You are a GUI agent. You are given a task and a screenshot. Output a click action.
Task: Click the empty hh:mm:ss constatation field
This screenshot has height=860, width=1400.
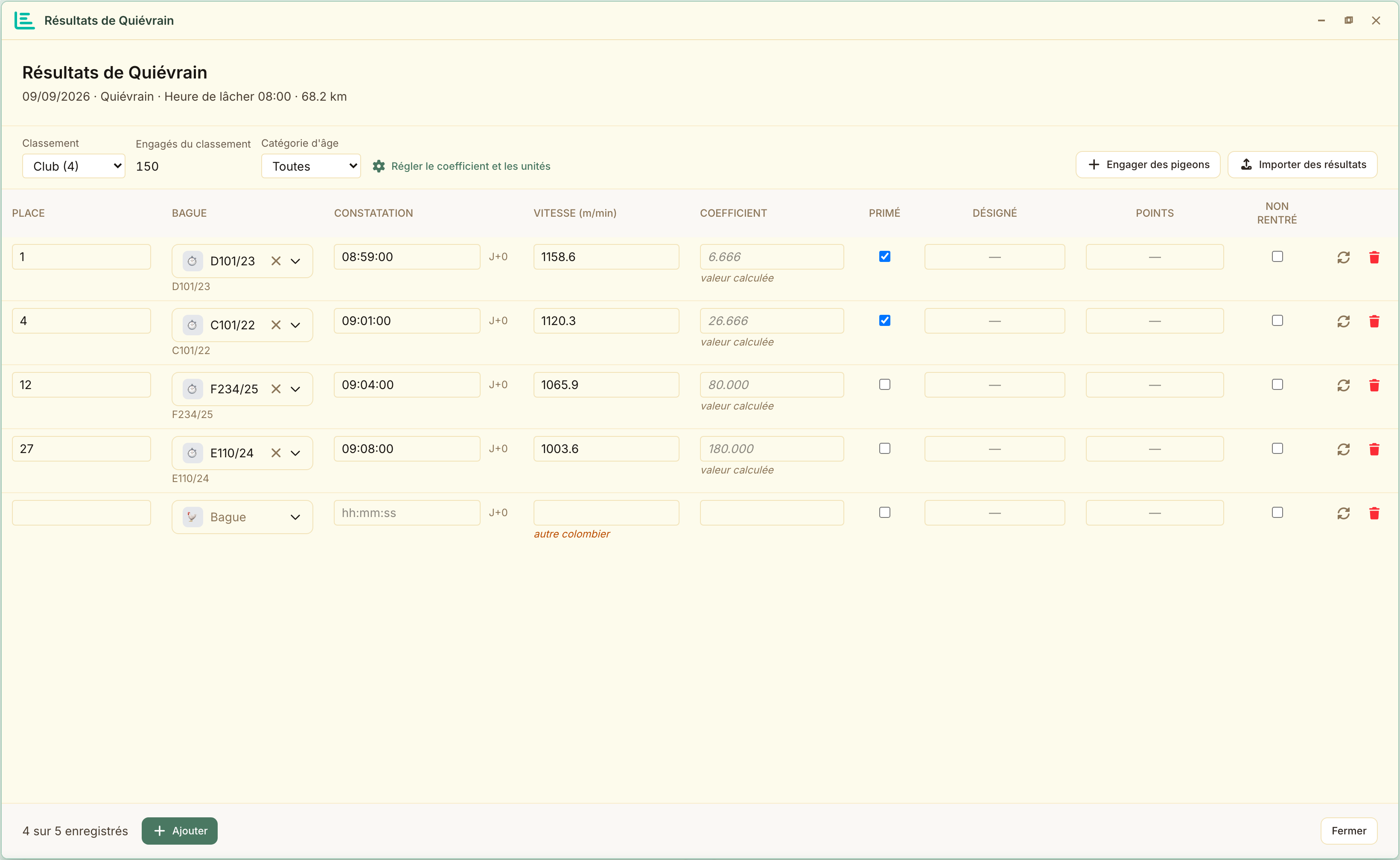407,512
